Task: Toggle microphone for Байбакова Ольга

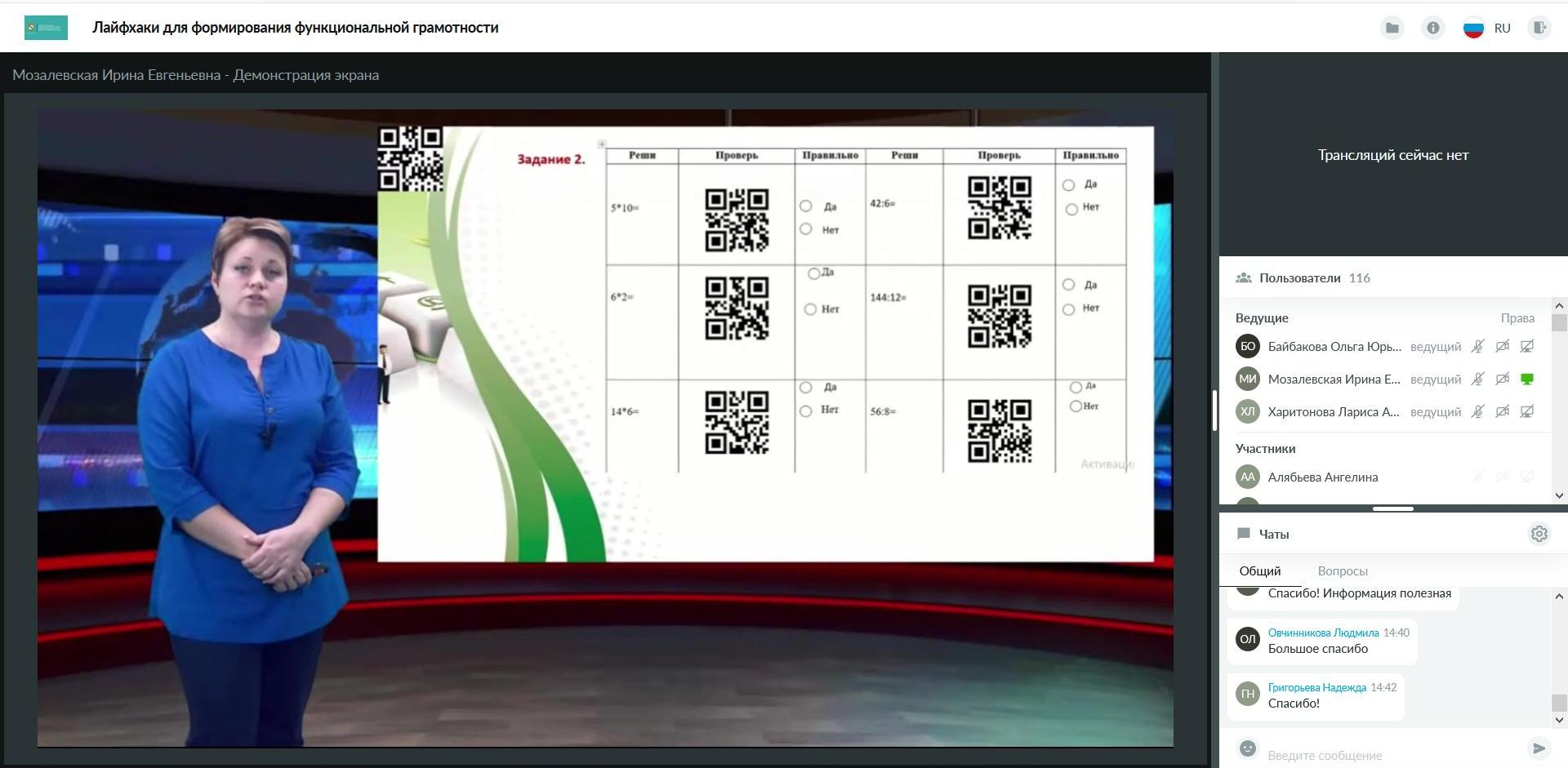Action: click(x=1477, y=347)
